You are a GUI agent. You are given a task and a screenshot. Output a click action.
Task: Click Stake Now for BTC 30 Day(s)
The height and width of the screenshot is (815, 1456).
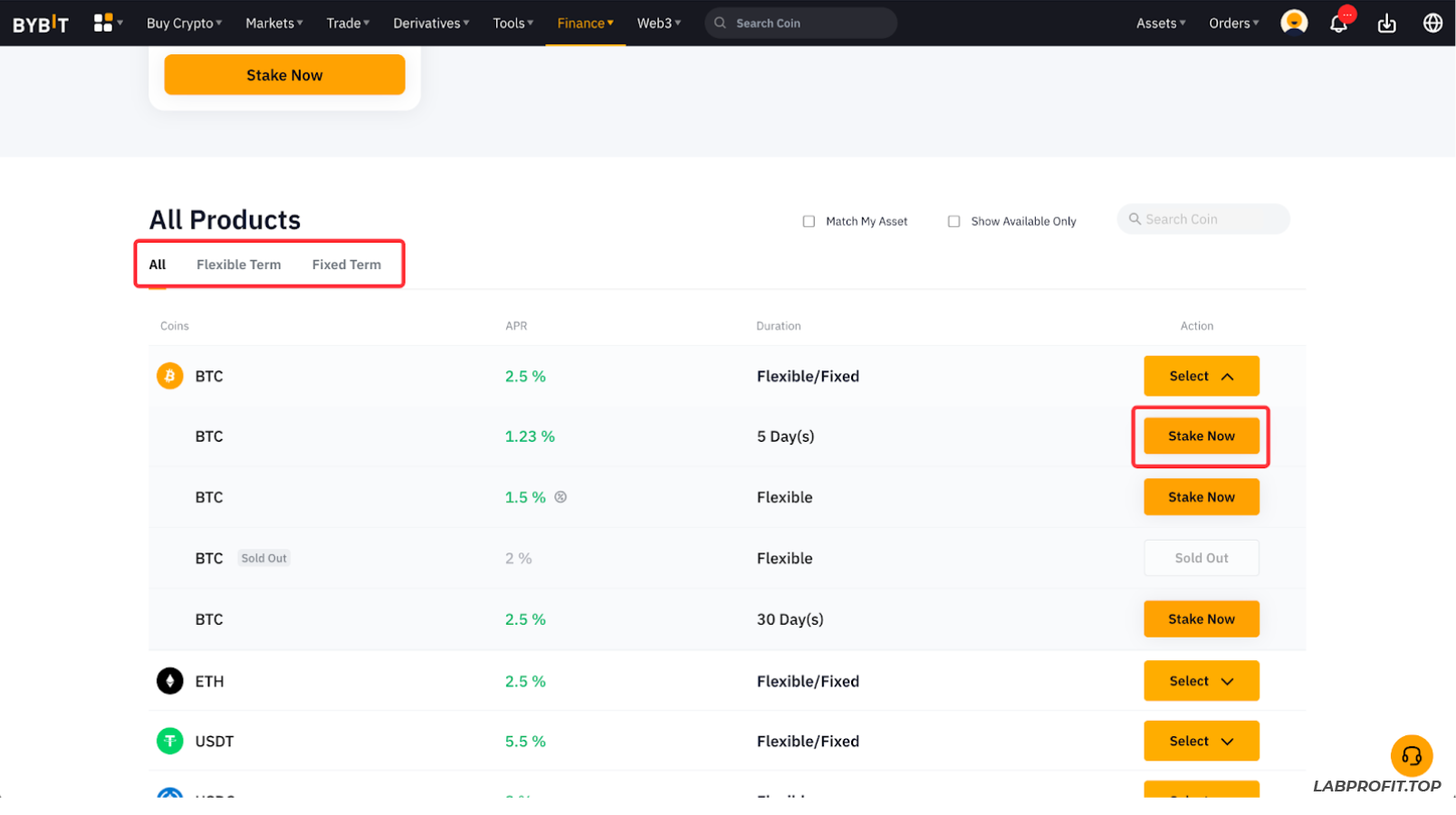(1201, 619)
